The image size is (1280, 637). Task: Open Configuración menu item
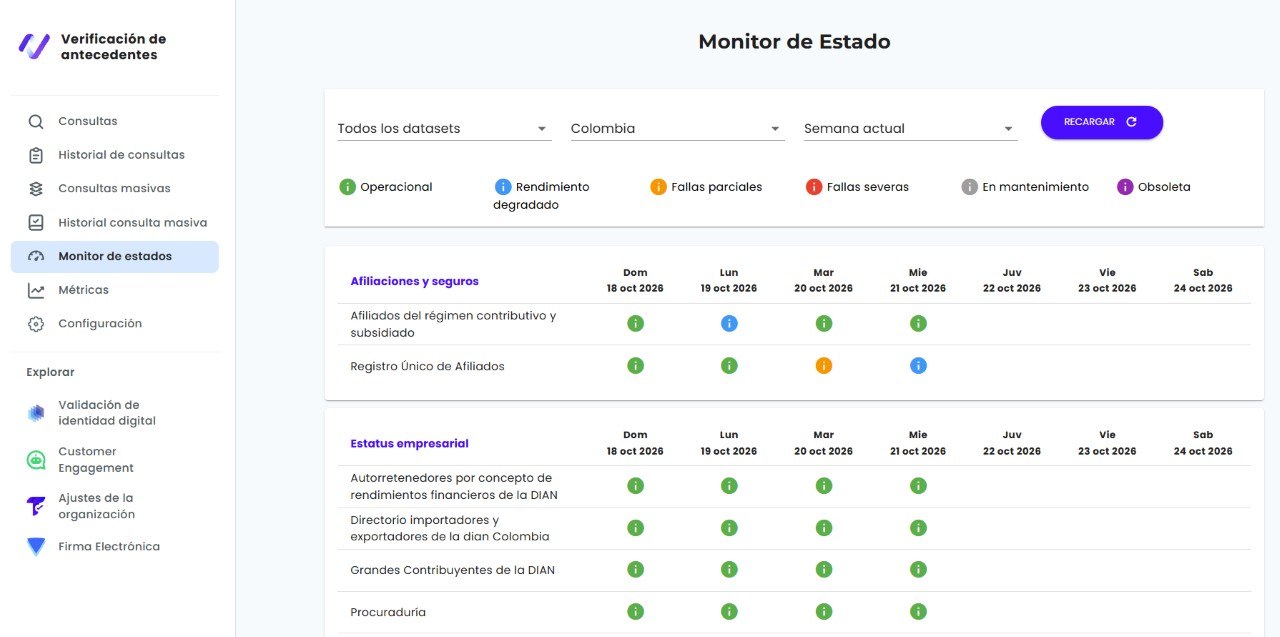(115, 324)
